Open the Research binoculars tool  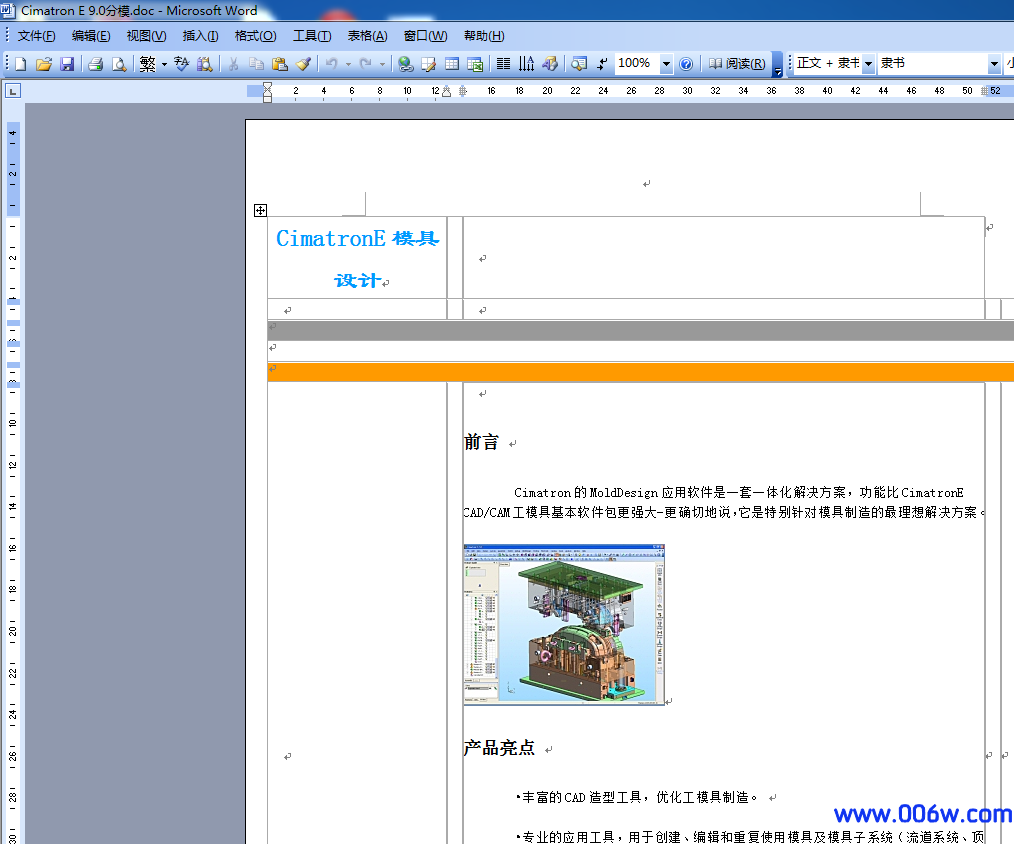click(x=204, y=64)
